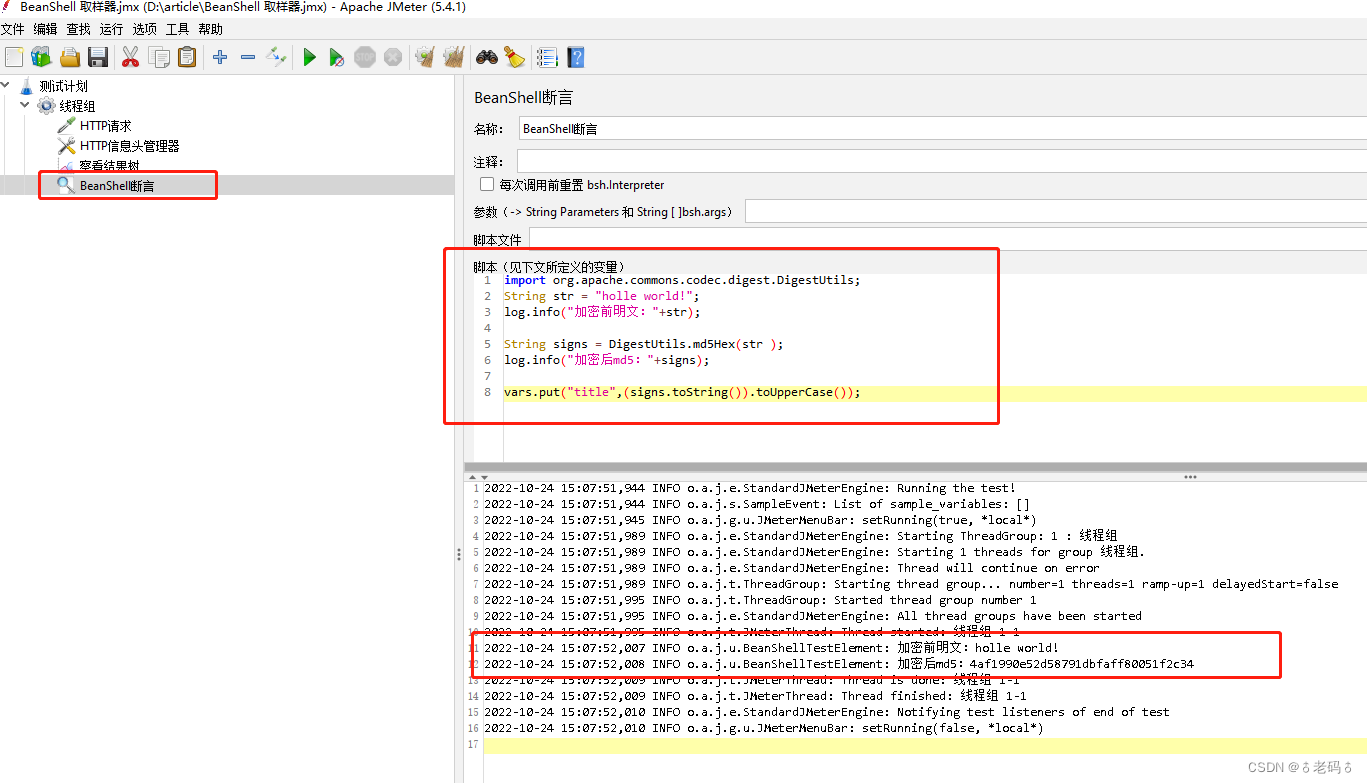Save the test plan with the disk icon

98,57
